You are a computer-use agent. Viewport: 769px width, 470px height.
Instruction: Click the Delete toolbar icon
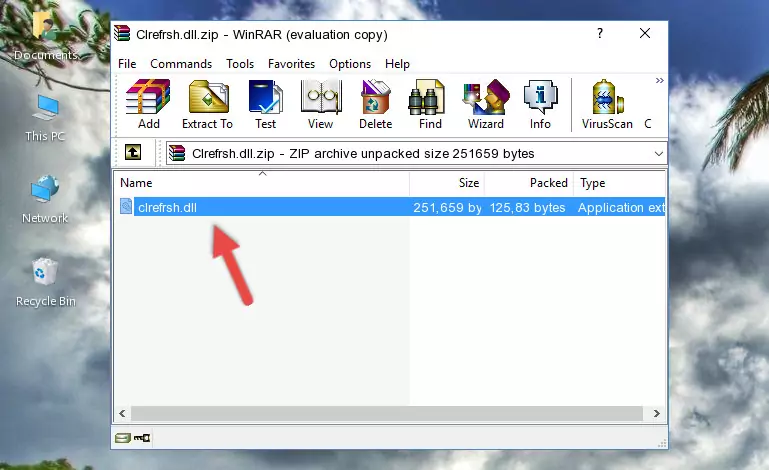pos(375,104)
